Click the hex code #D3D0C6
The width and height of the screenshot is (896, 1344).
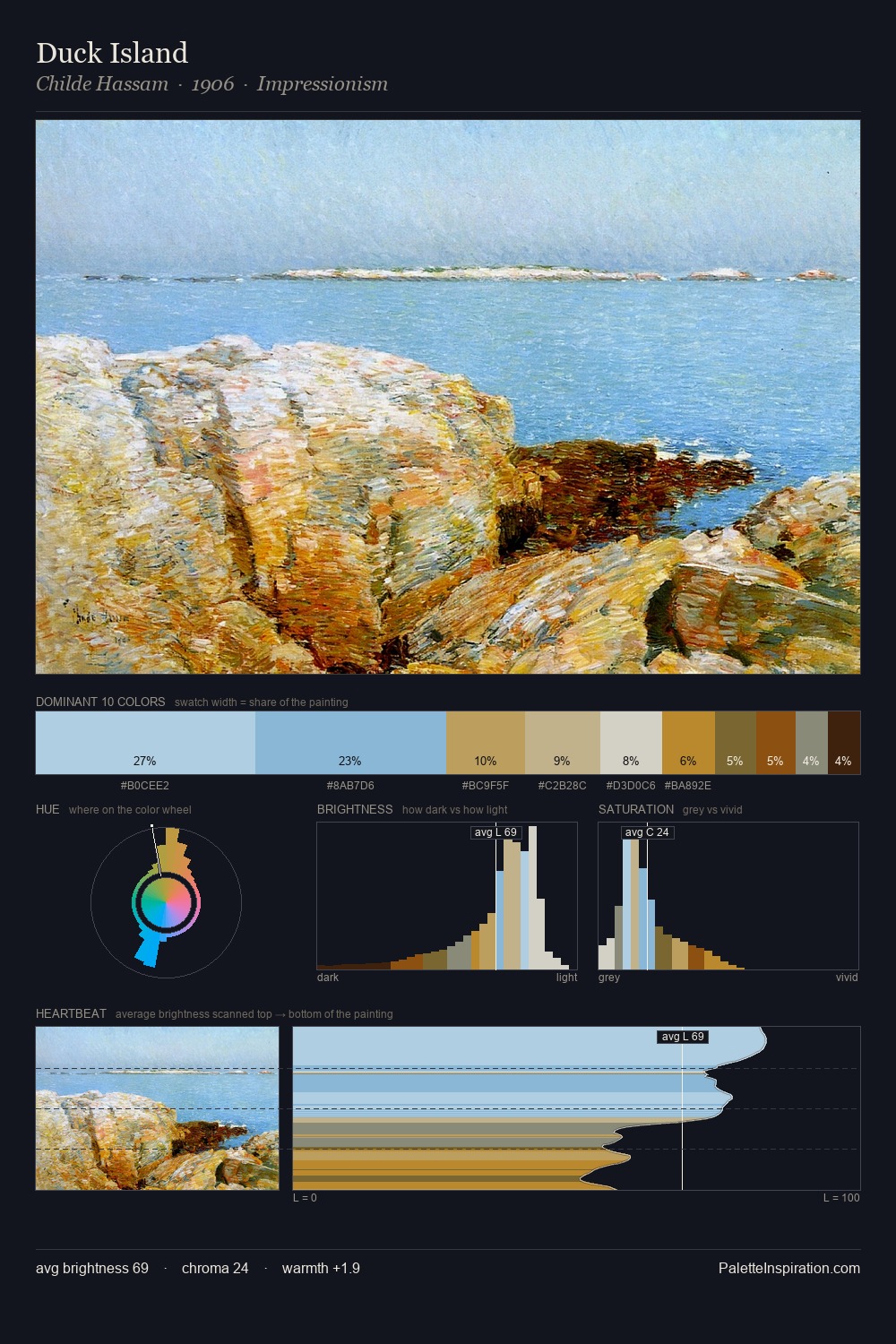pos(631,786)
